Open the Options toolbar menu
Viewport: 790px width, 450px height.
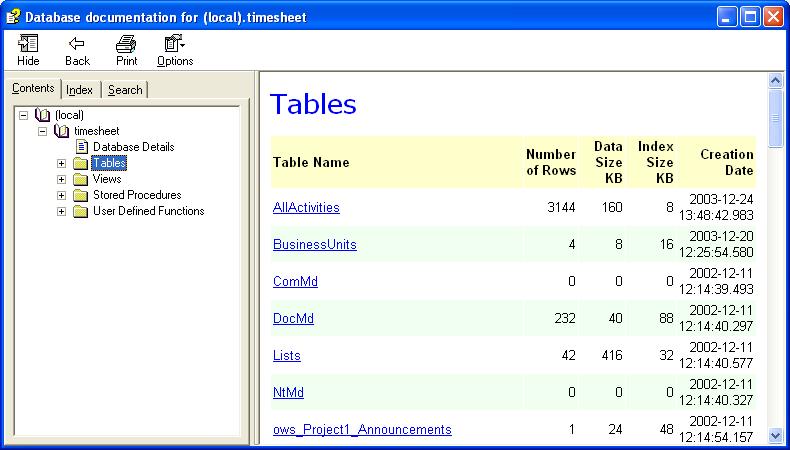tap(174, 44)
